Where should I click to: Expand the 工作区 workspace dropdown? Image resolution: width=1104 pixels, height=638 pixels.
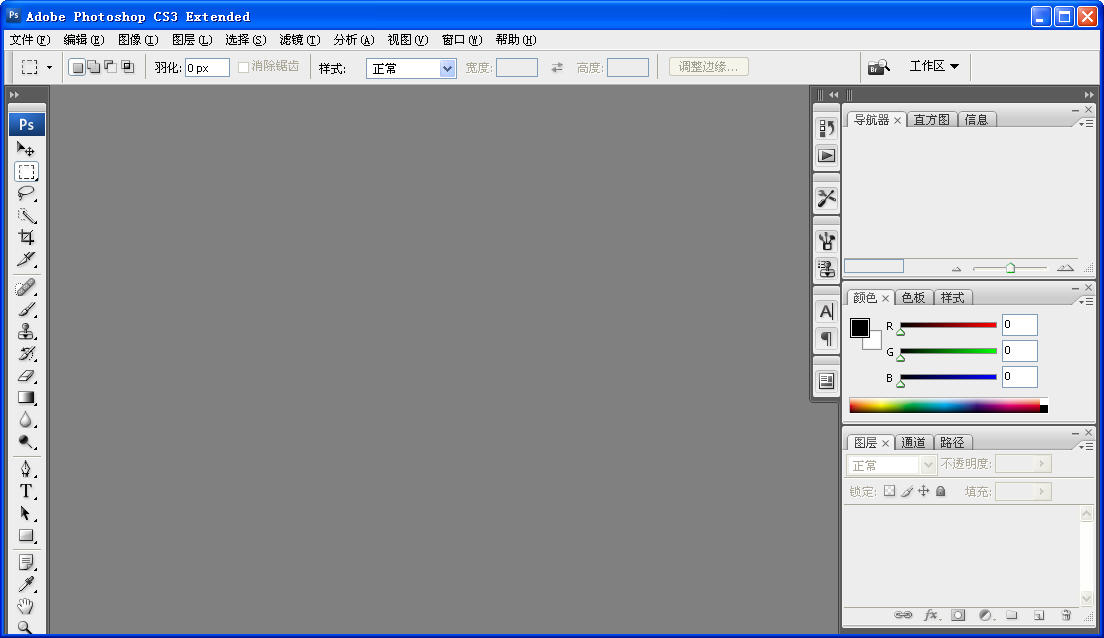[x=934, y=66]
